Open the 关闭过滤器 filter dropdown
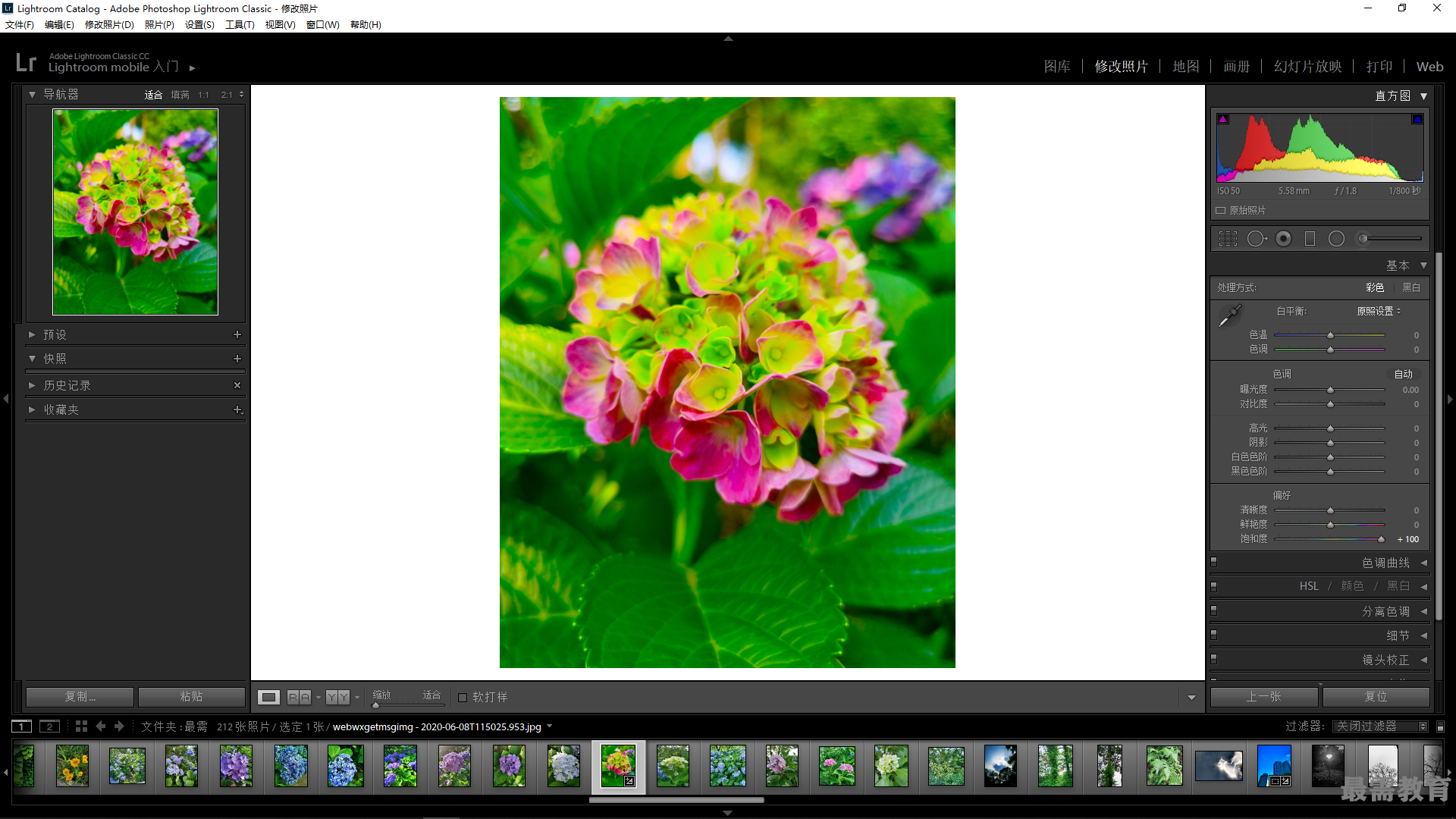 pos(1381,726)
